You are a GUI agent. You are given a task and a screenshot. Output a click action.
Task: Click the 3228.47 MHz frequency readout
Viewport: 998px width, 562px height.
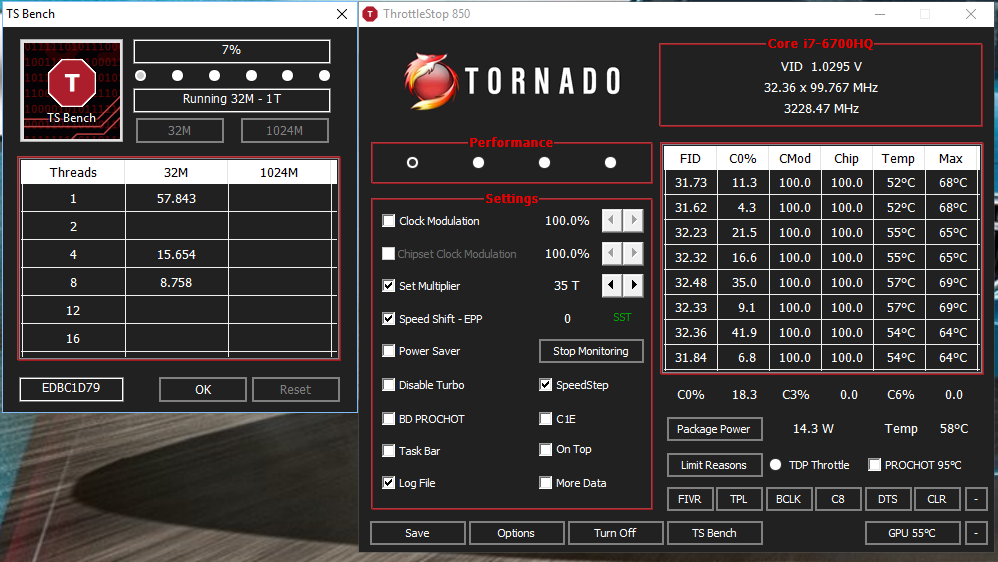821,109
